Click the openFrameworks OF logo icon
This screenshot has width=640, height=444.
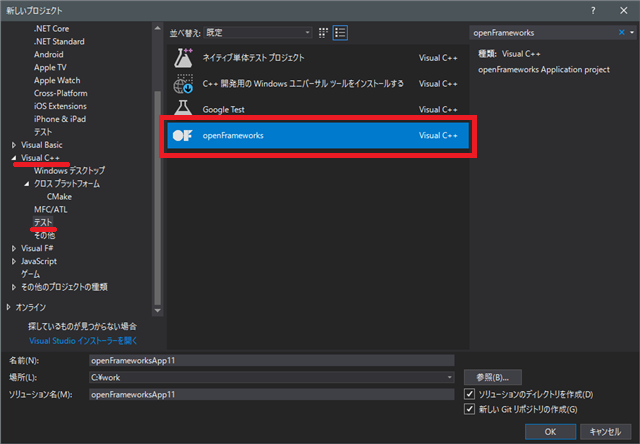pyautogui.click(x=182, y=135)
